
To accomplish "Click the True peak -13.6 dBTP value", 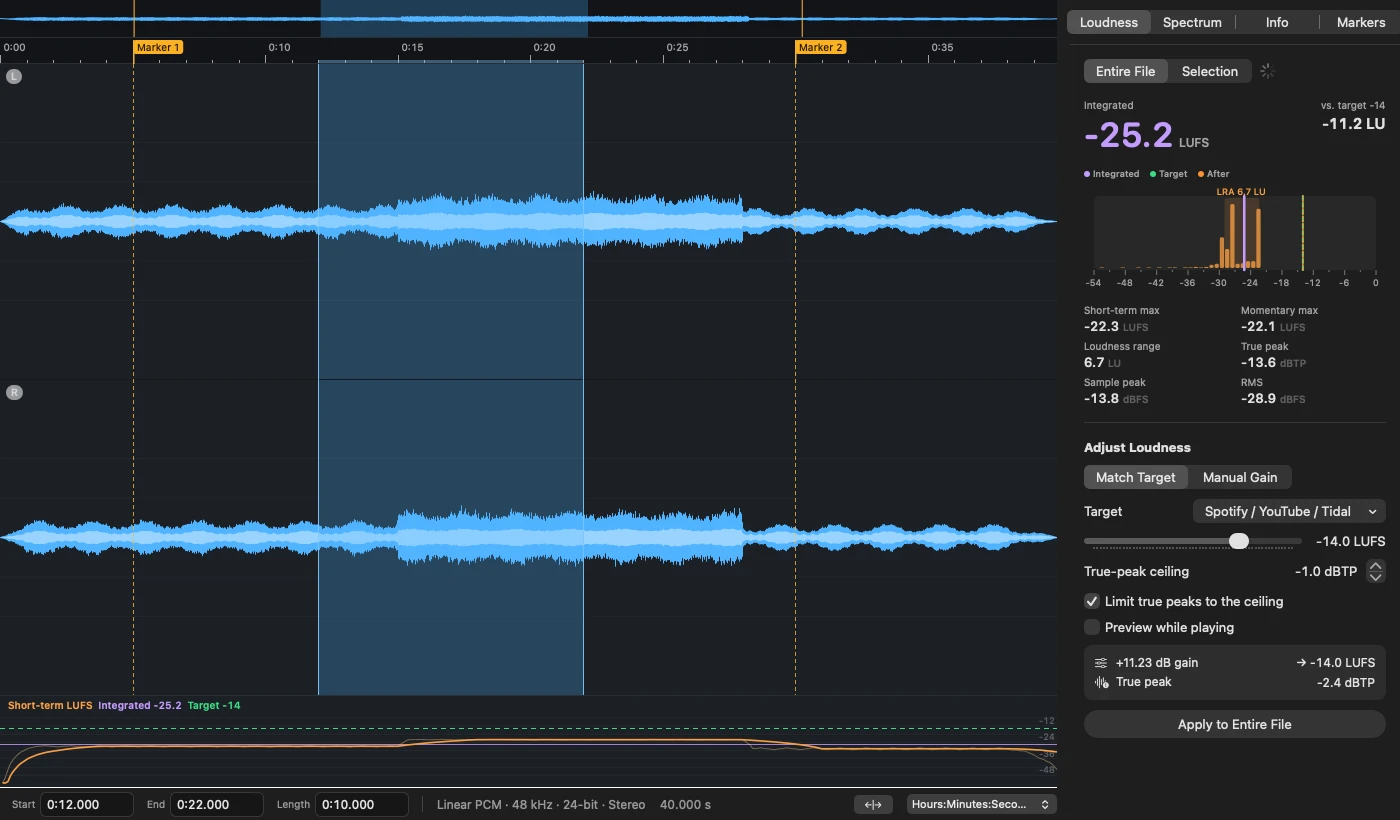I will pos(1273,363).
